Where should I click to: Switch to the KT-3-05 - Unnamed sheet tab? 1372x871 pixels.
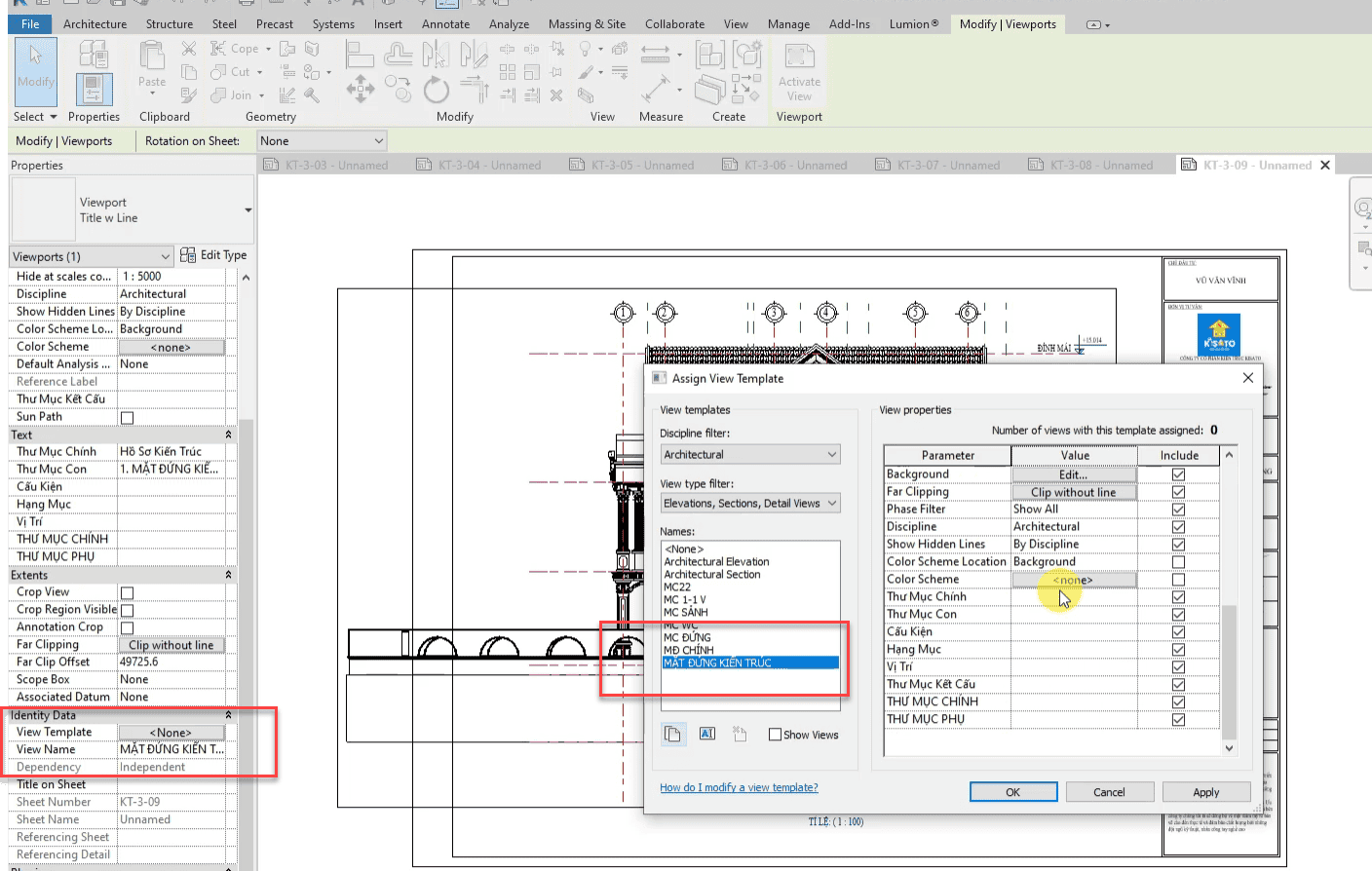tap(631, 166)
